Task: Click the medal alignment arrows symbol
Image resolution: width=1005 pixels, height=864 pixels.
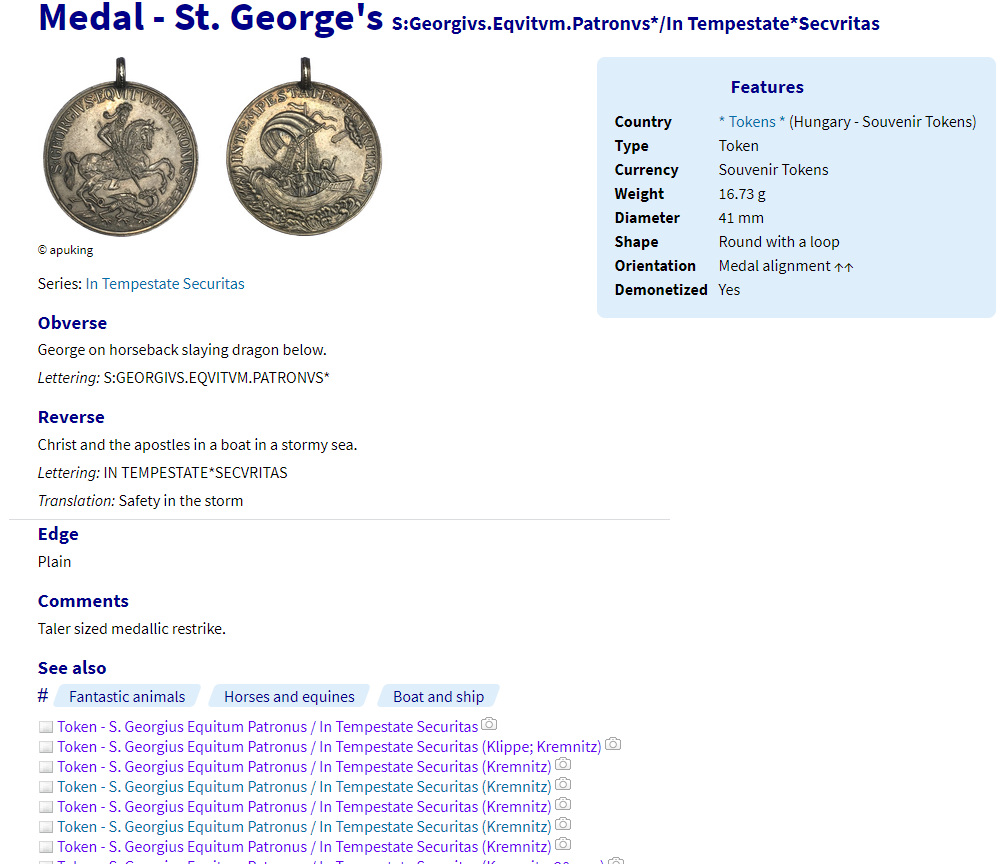Action: tap(844, 267)
